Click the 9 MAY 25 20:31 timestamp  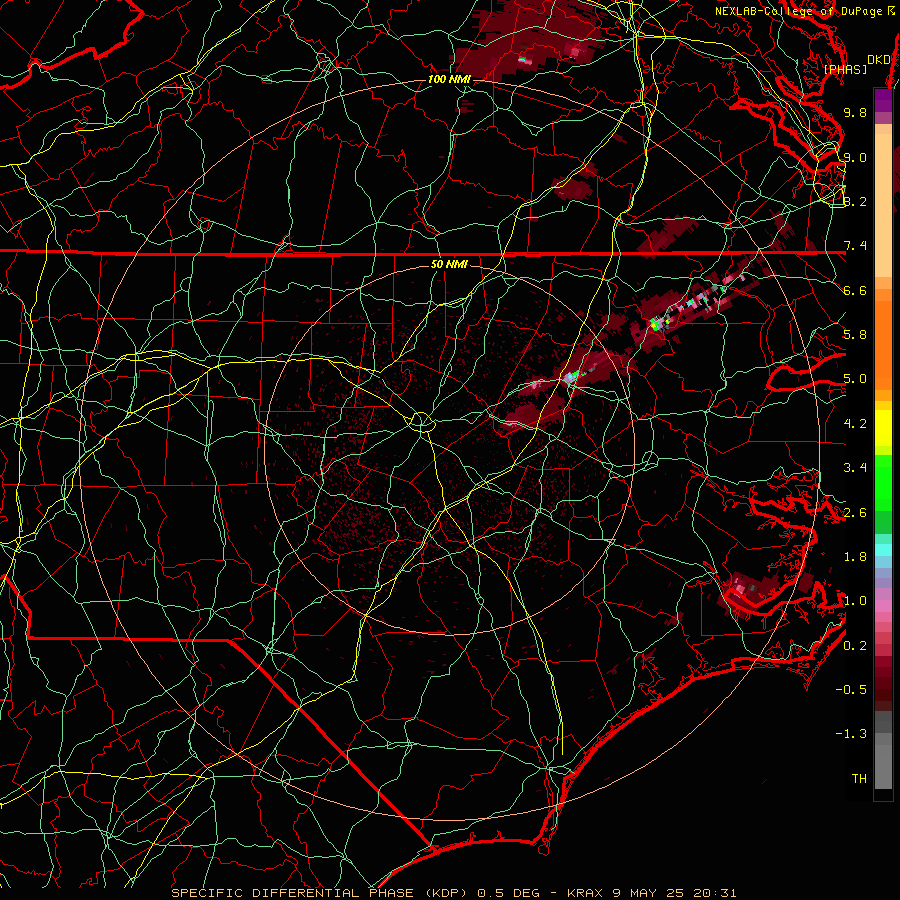pos(674,893)
